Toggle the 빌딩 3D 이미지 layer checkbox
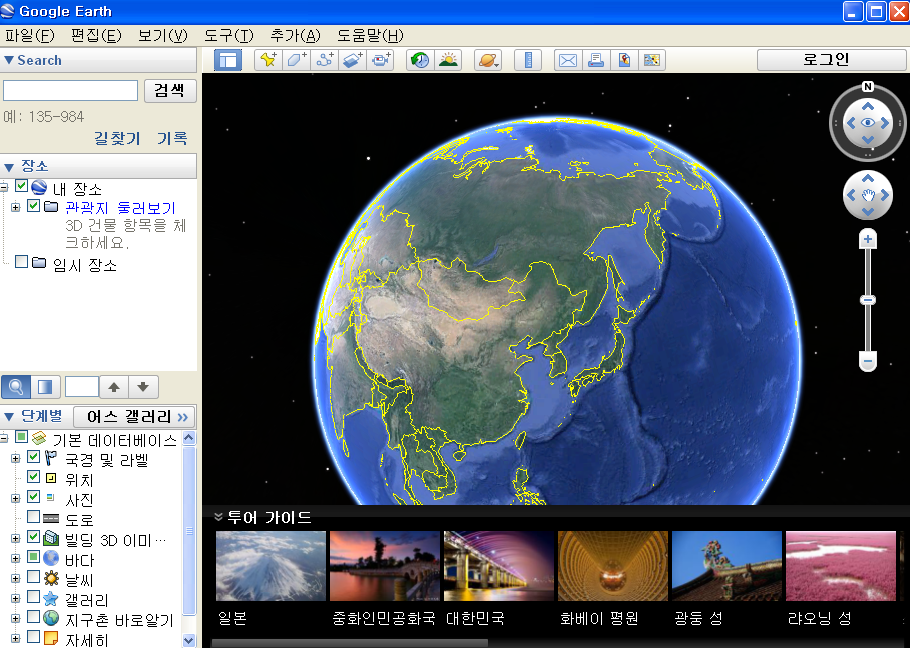The height and width of the screenshot is (648, 910). pos(34,537)
